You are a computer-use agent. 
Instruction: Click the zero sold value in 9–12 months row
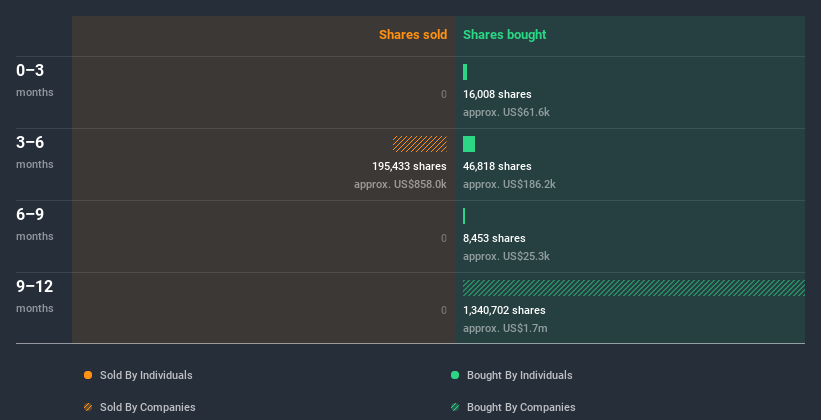point(444,310)
